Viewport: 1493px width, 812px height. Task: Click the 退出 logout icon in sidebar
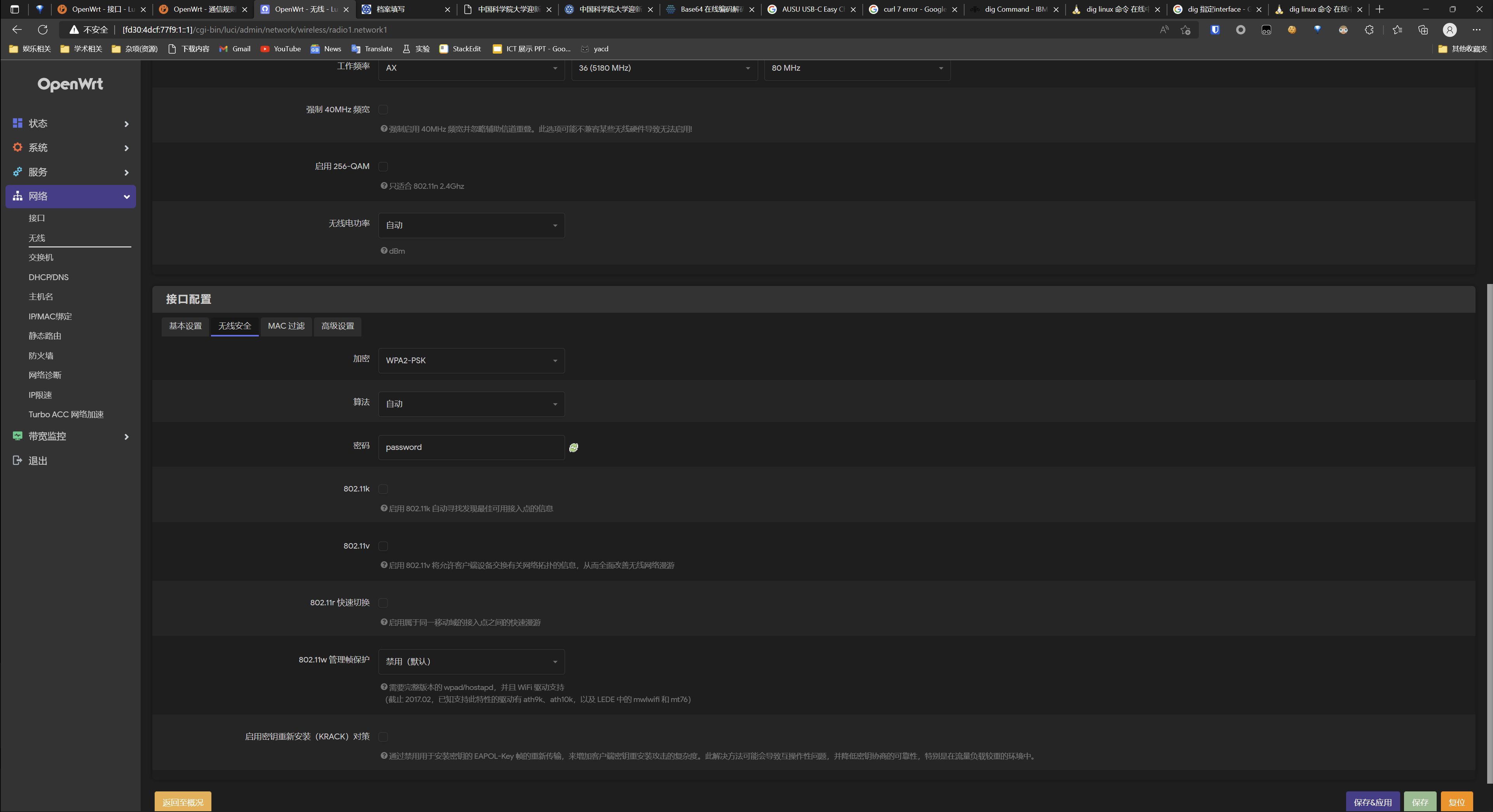click(17, 461)
